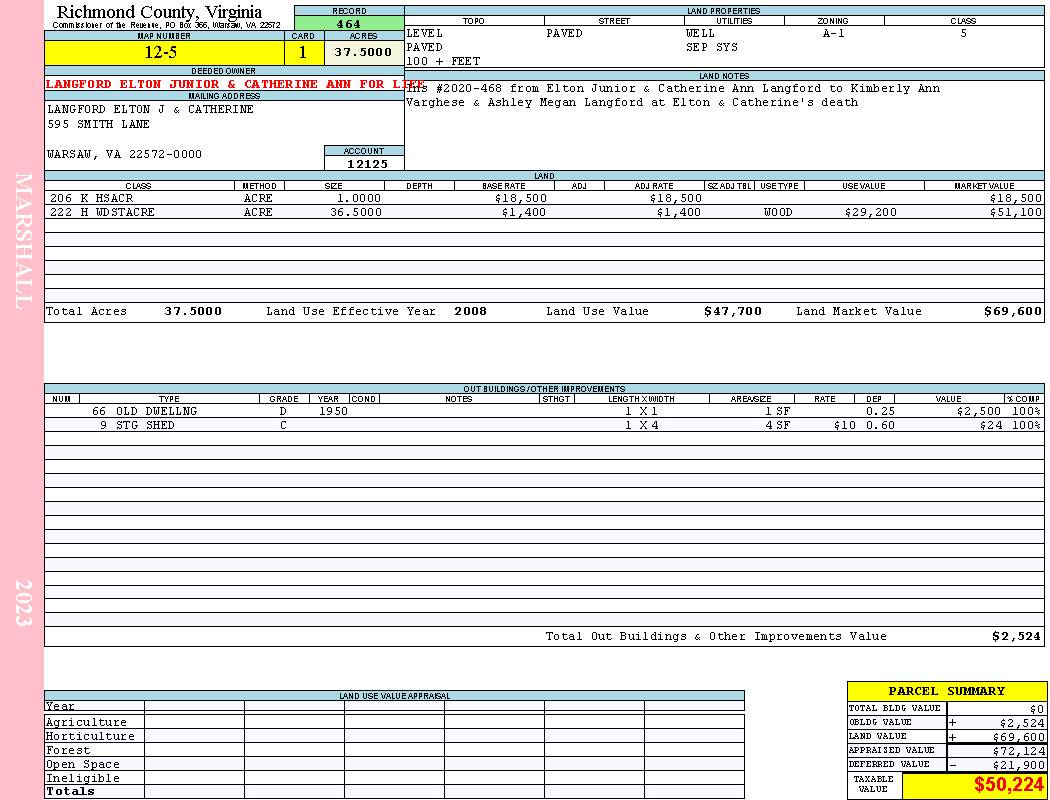This screenshot has width=1050, height=800.
Task: Click the deeded owner name in red
Action: [235, 84]
